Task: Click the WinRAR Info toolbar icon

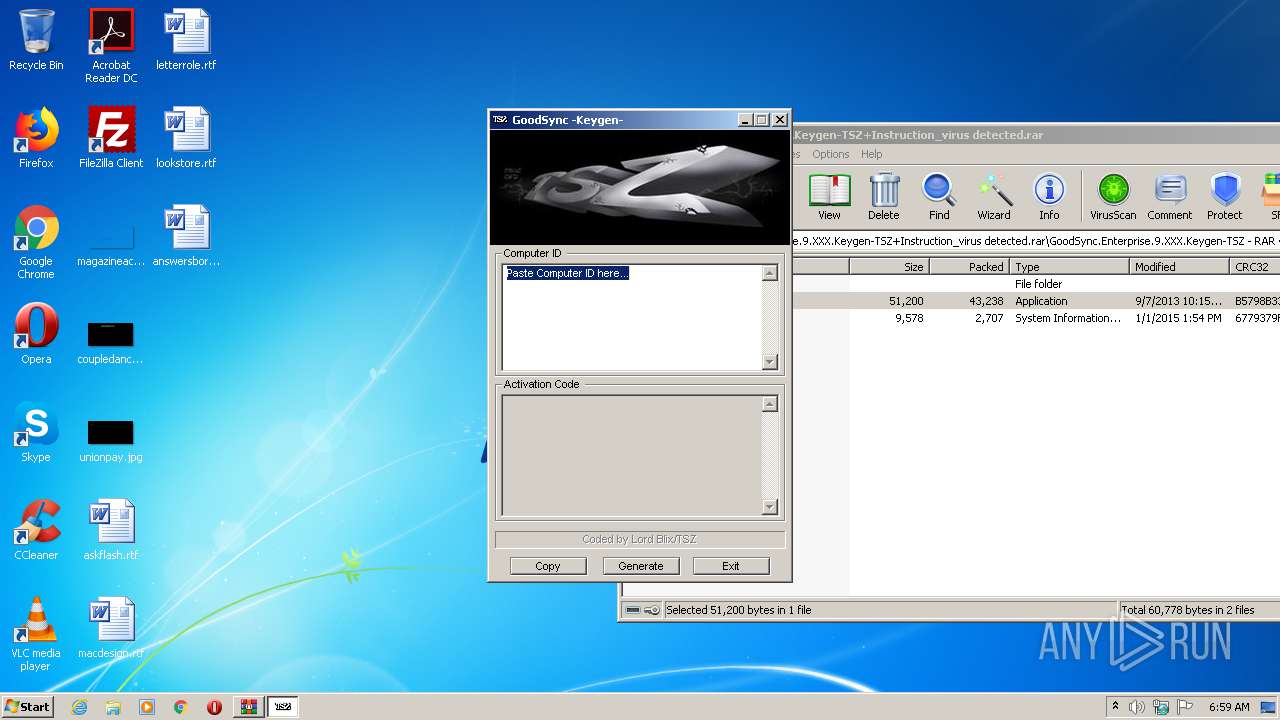Action: coord(1049,197)
